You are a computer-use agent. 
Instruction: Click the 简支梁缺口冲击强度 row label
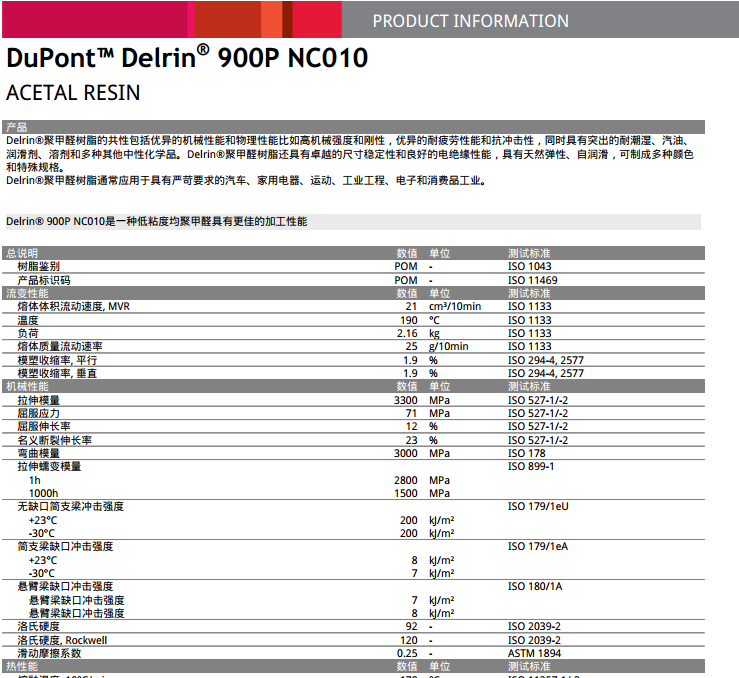point(66,547)
